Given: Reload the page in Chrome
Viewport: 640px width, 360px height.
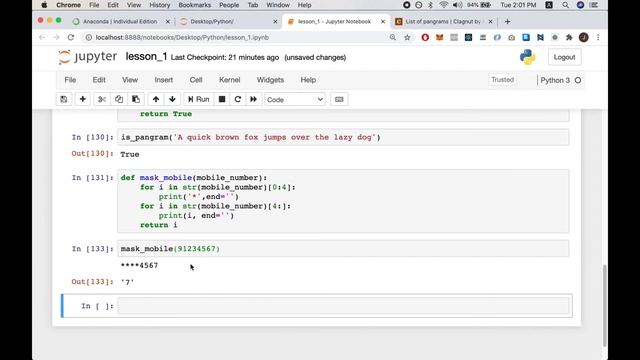Looking at the screenshot, I should (x=71, y=37).
